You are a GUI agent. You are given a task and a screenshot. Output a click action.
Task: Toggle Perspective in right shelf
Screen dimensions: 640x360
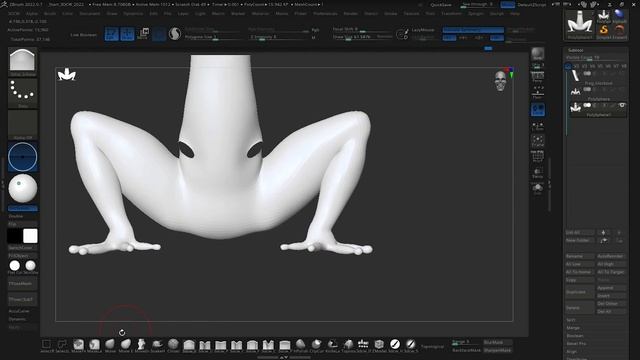tap(538, 77)
